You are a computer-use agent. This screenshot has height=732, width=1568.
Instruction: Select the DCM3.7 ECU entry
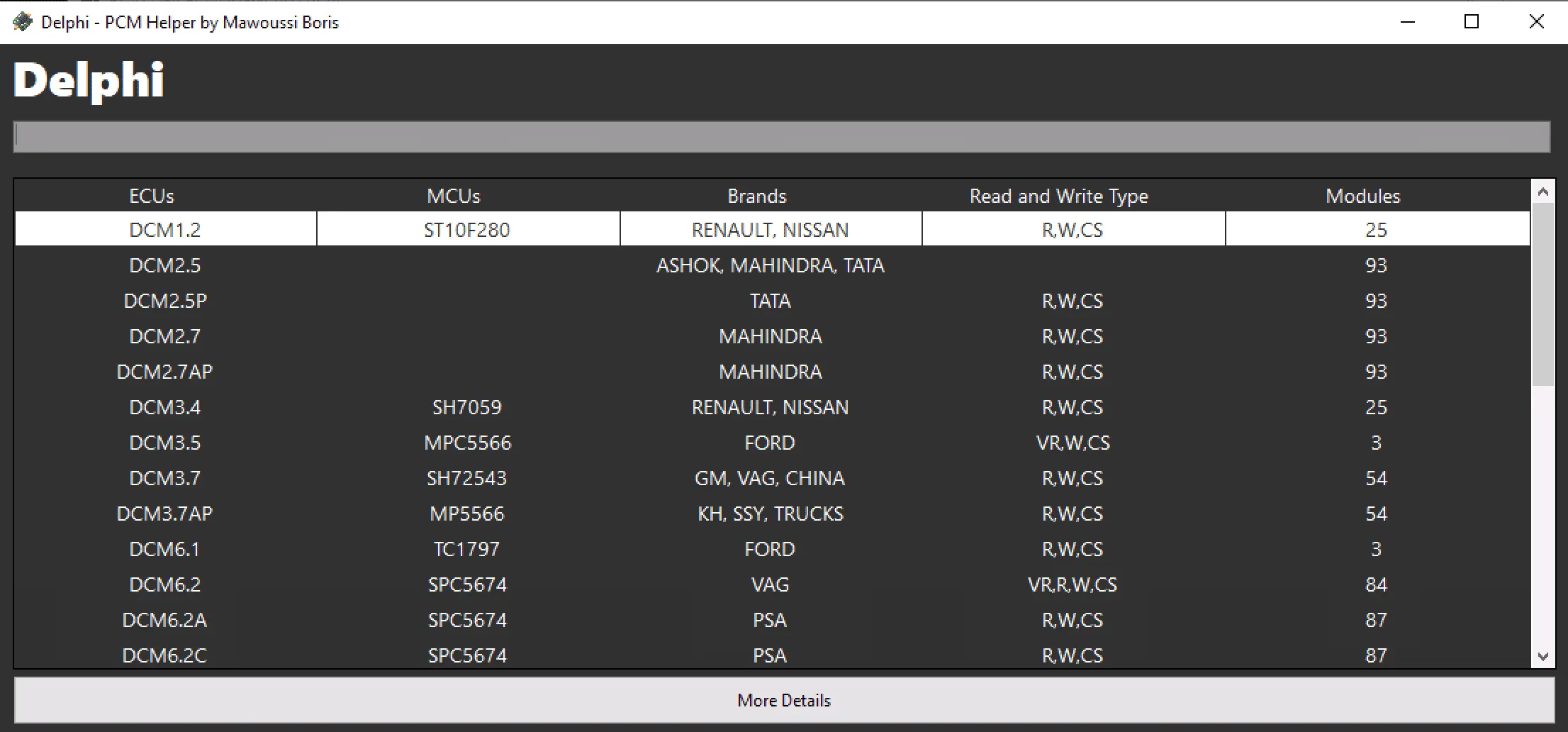pos(165,478)
